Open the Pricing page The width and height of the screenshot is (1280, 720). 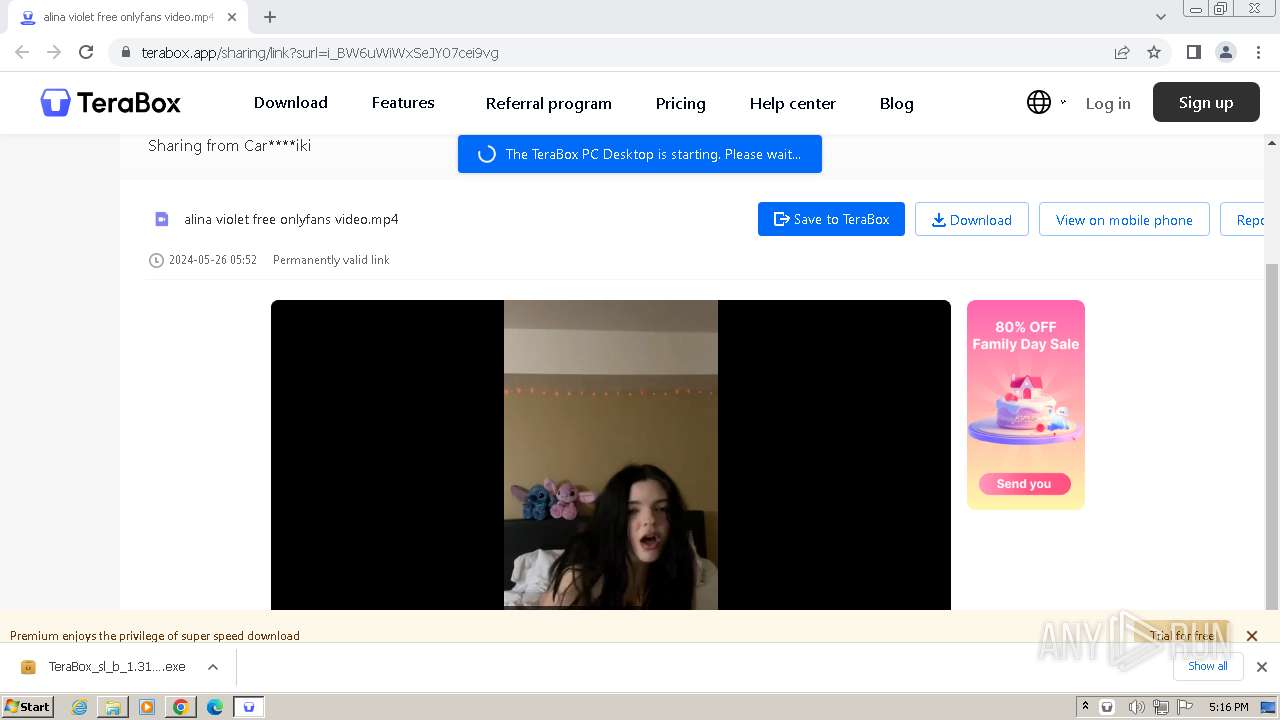[x=681, y=103]
